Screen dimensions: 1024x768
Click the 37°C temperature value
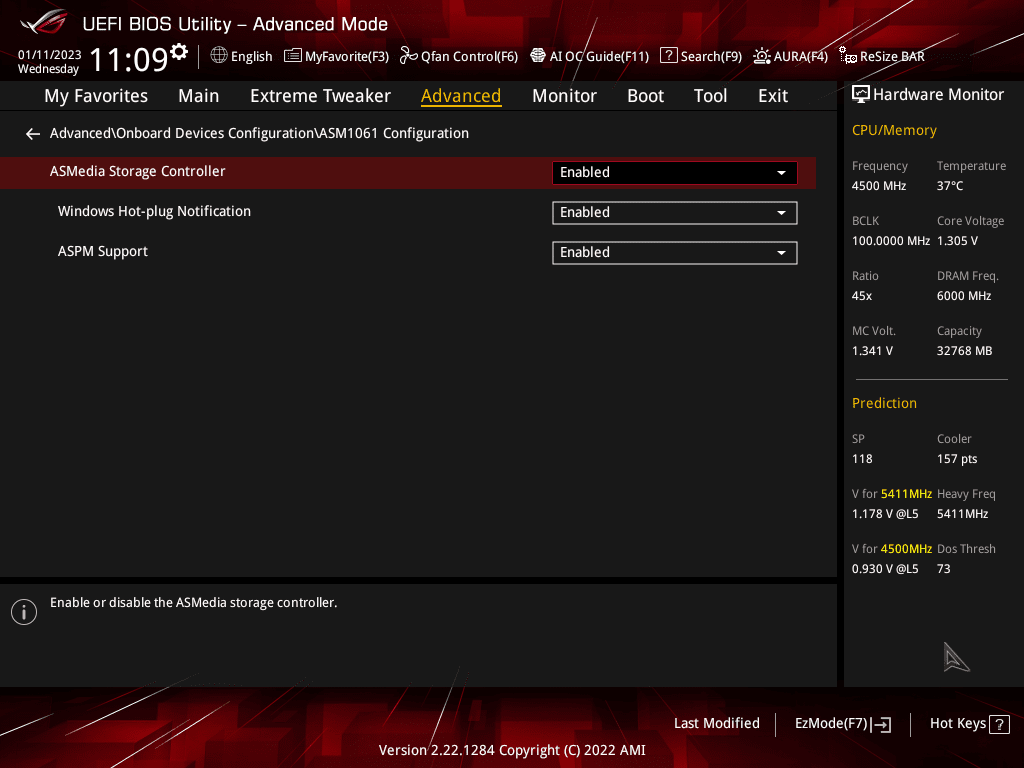(x=950, y=186)
